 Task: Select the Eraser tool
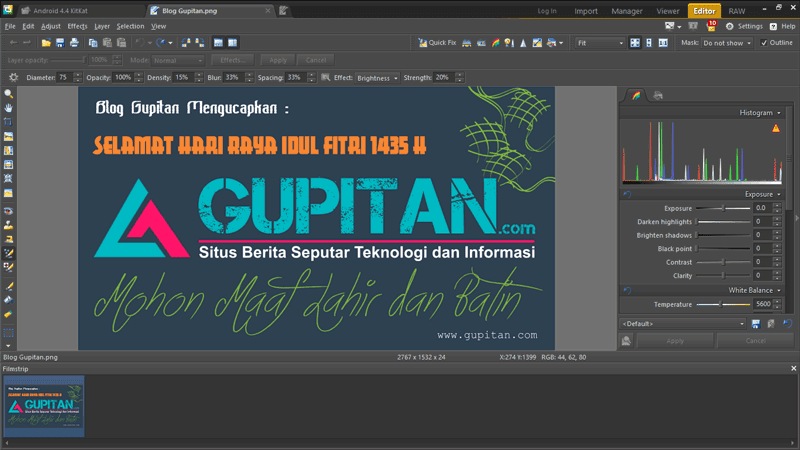click(x=9, y=314)
